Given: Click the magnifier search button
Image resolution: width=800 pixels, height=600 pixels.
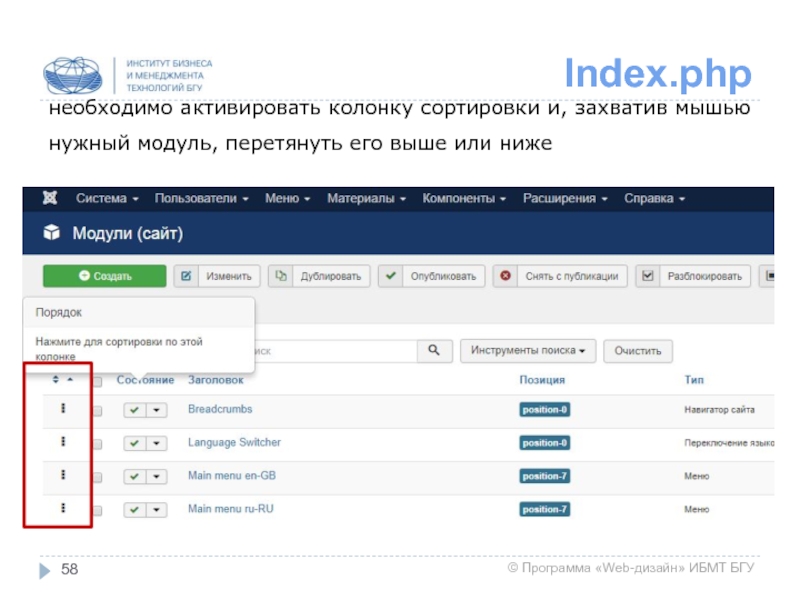Looking at the screenshot, I should 433,351.
